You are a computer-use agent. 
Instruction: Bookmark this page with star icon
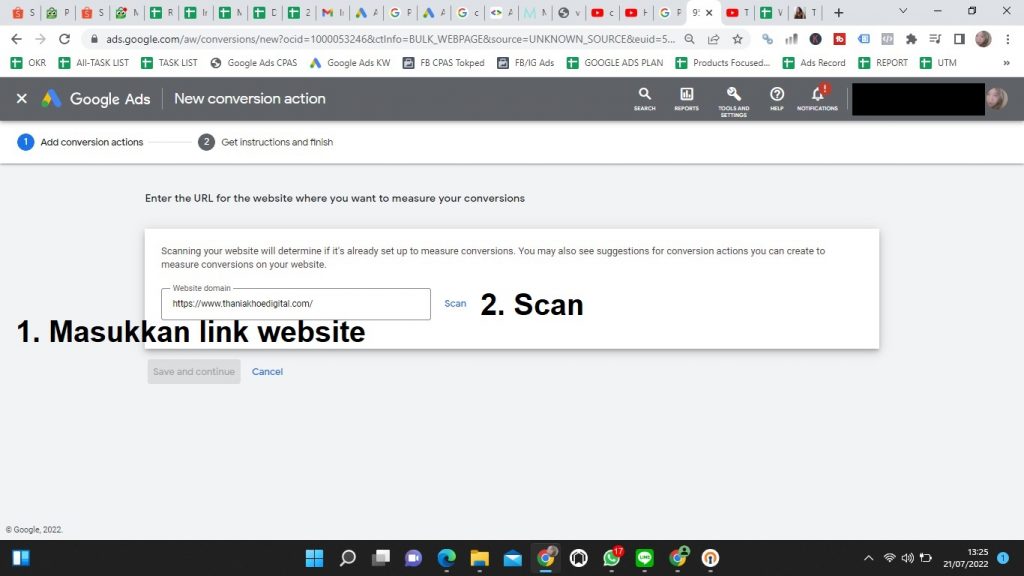tap(737, 39)
